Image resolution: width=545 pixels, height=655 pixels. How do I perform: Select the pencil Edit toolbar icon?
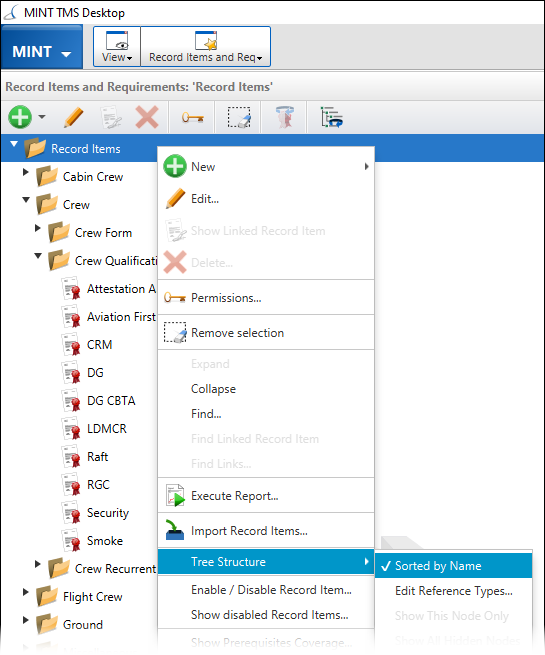(x=74, y=117)
